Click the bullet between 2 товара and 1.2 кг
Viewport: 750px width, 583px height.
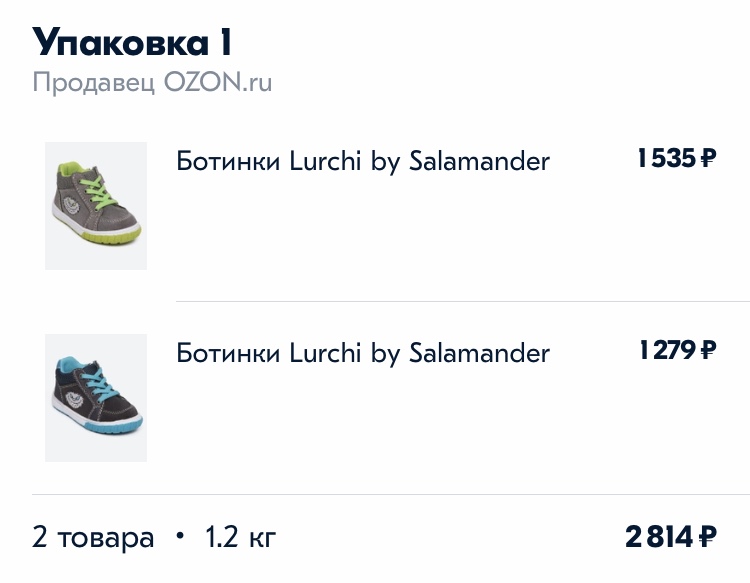(180, 537)
